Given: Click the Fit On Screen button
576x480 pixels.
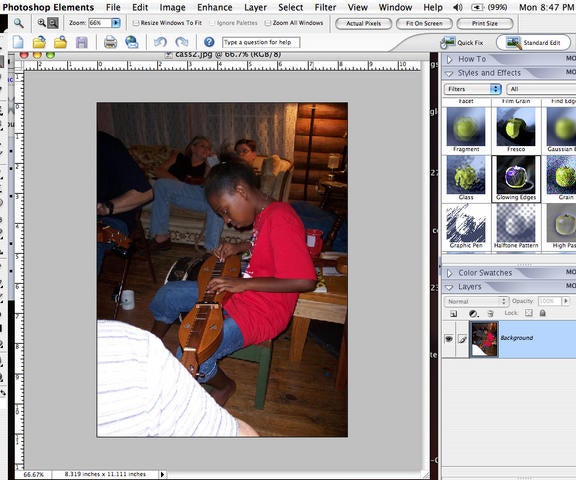Looking at the screenshot, I should pos(424,24).
